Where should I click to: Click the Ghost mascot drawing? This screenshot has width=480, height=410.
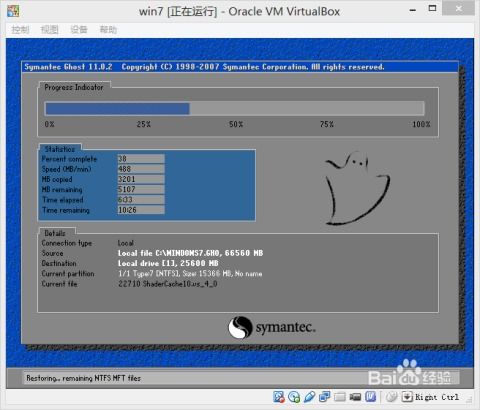pyautogui.click(x=357, y=188)
